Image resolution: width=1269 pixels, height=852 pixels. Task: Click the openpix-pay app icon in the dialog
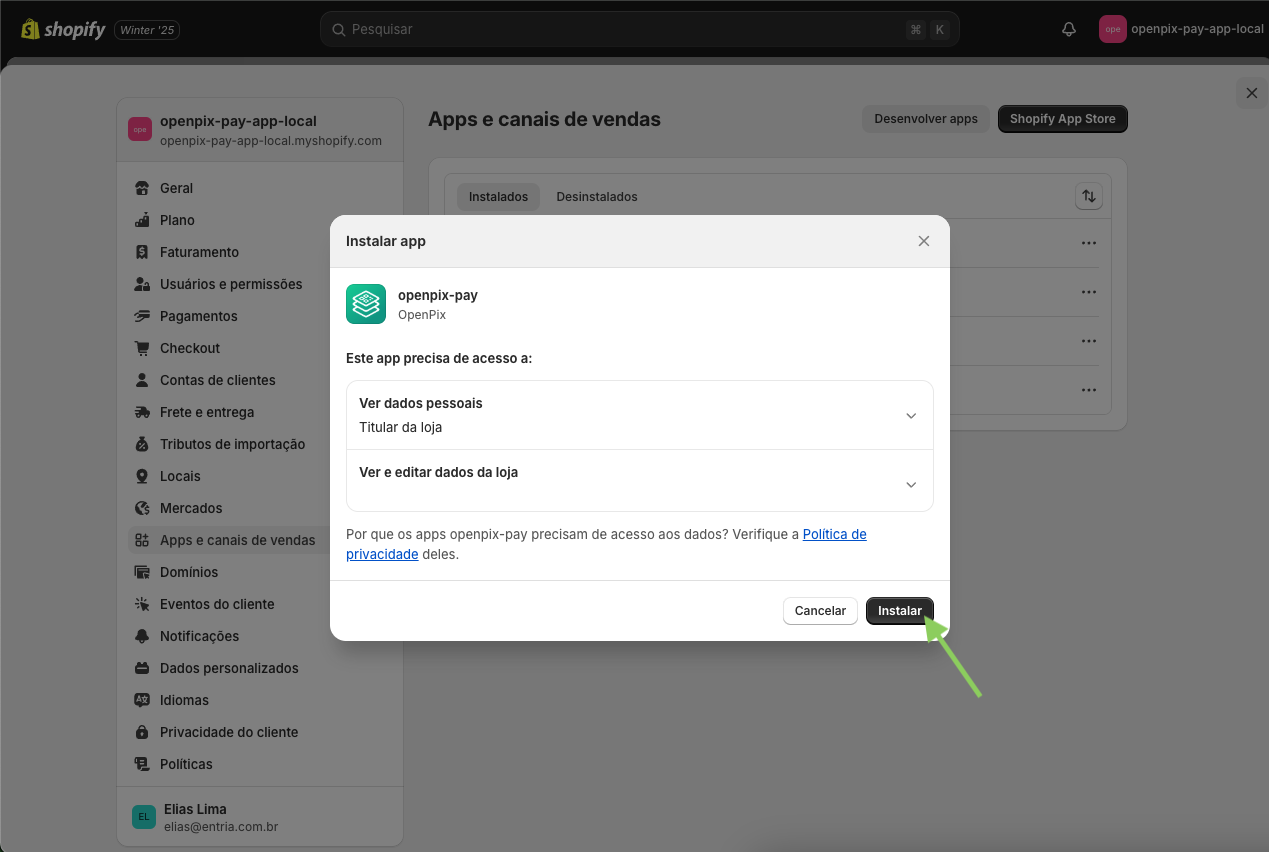click(366, 304)
